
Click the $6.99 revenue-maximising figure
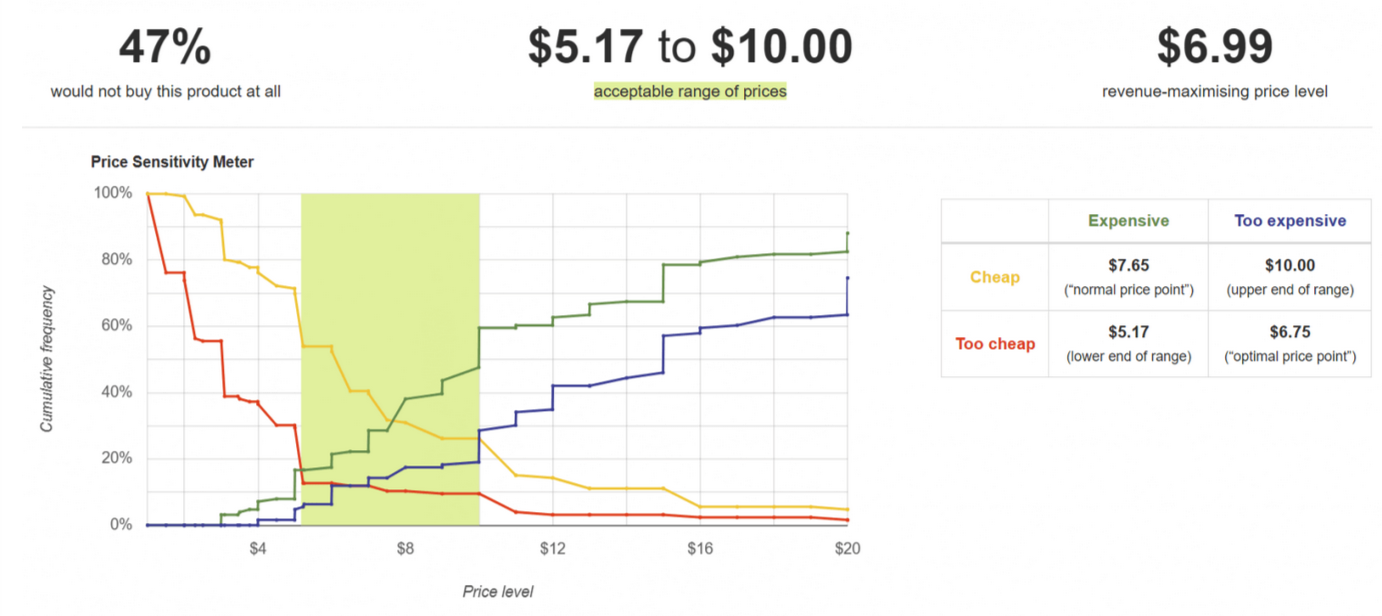tap(1215, 47)
